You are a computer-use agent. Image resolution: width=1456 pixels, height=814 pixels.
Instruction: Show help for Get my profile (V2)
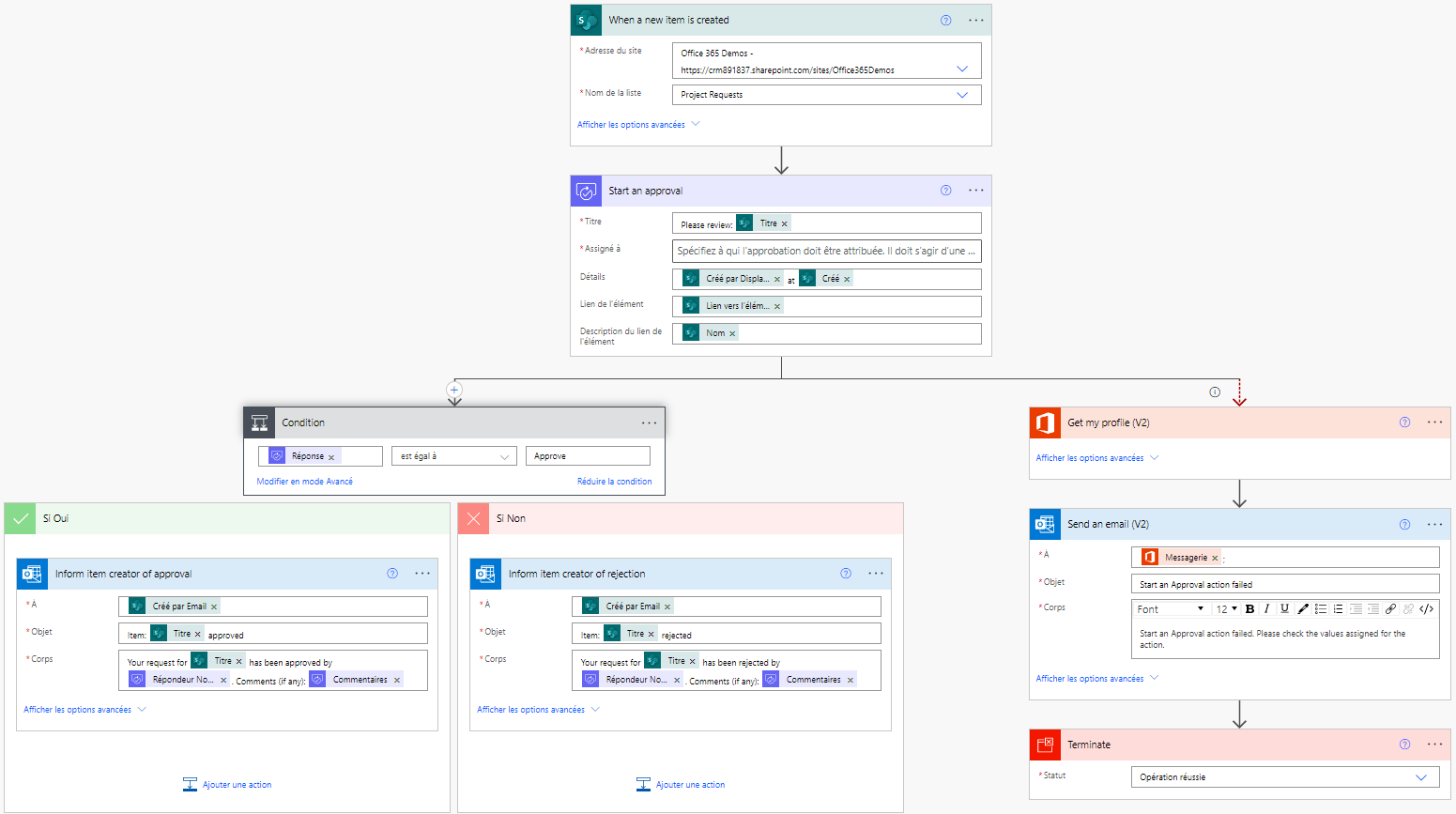(1404, 422)
